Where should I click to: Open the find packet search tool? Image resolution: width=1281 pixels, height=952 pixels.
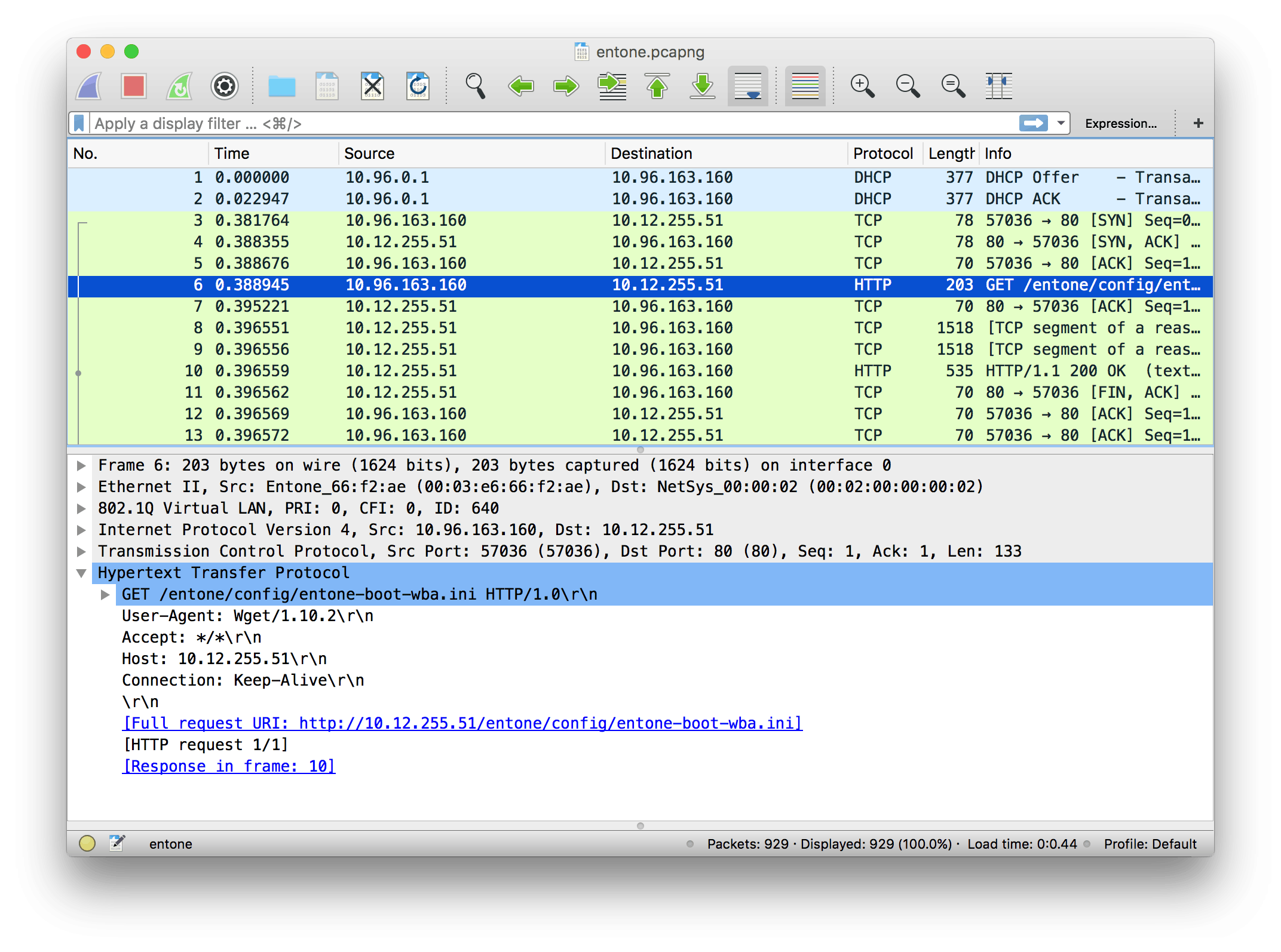pos(475,86)
